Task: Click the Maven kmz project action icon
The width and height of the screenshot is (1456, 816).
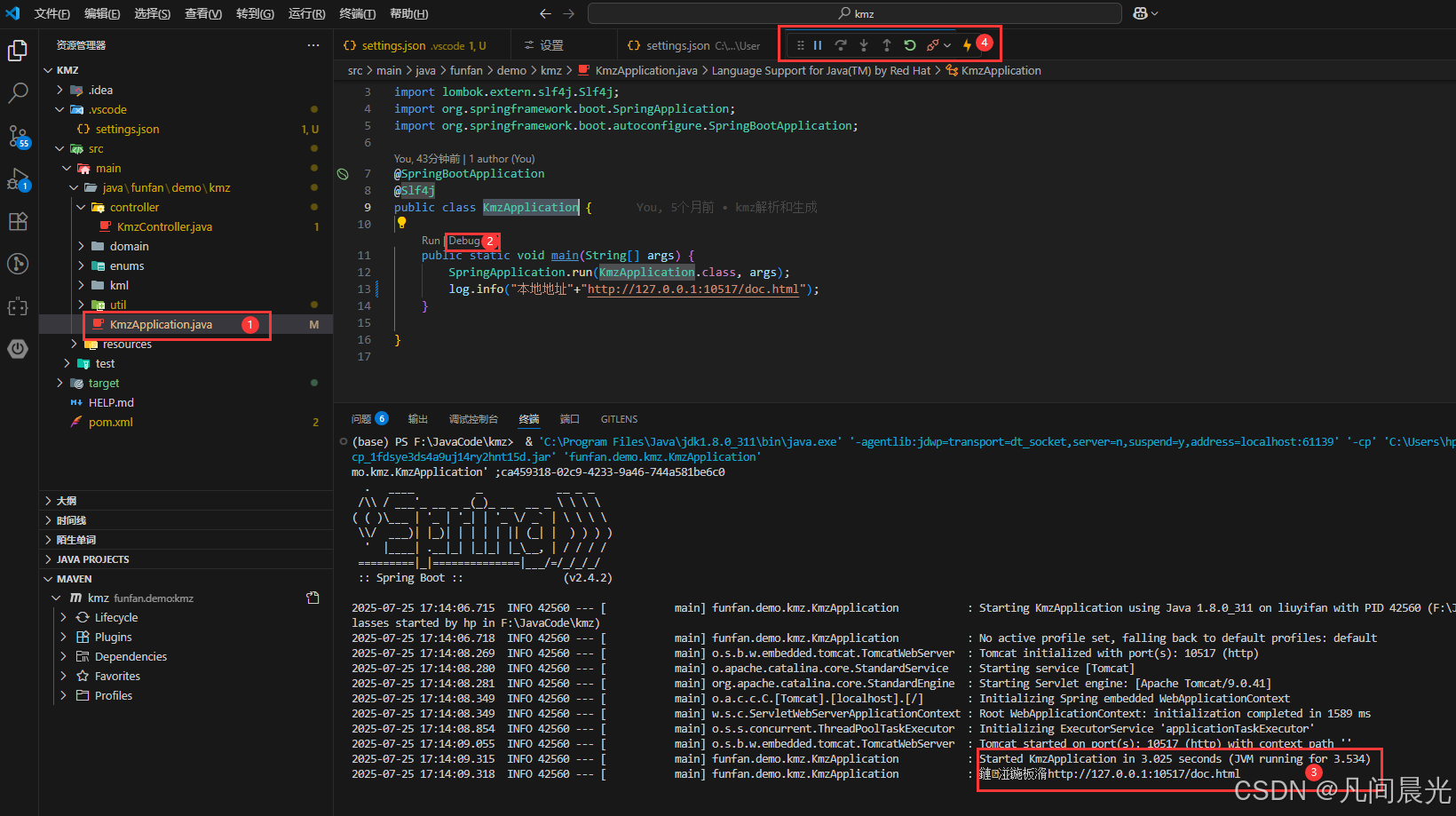Action: (x=313, y=598)
